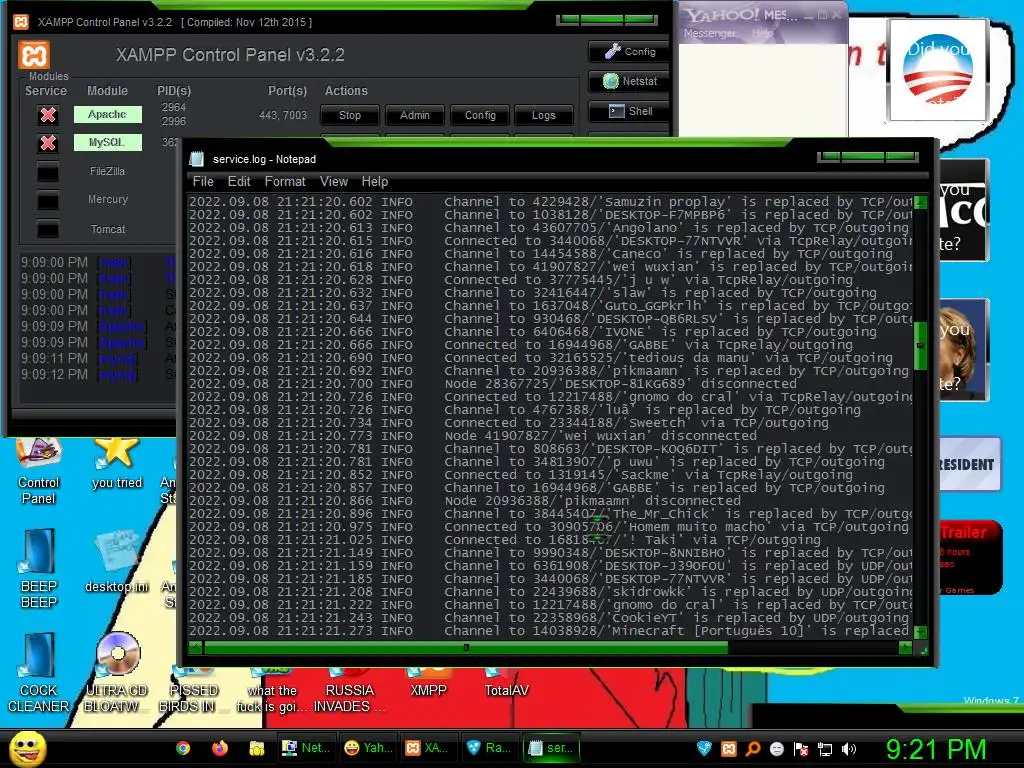
Task: Click the smiley Start button
Action: tap(27, 748)
